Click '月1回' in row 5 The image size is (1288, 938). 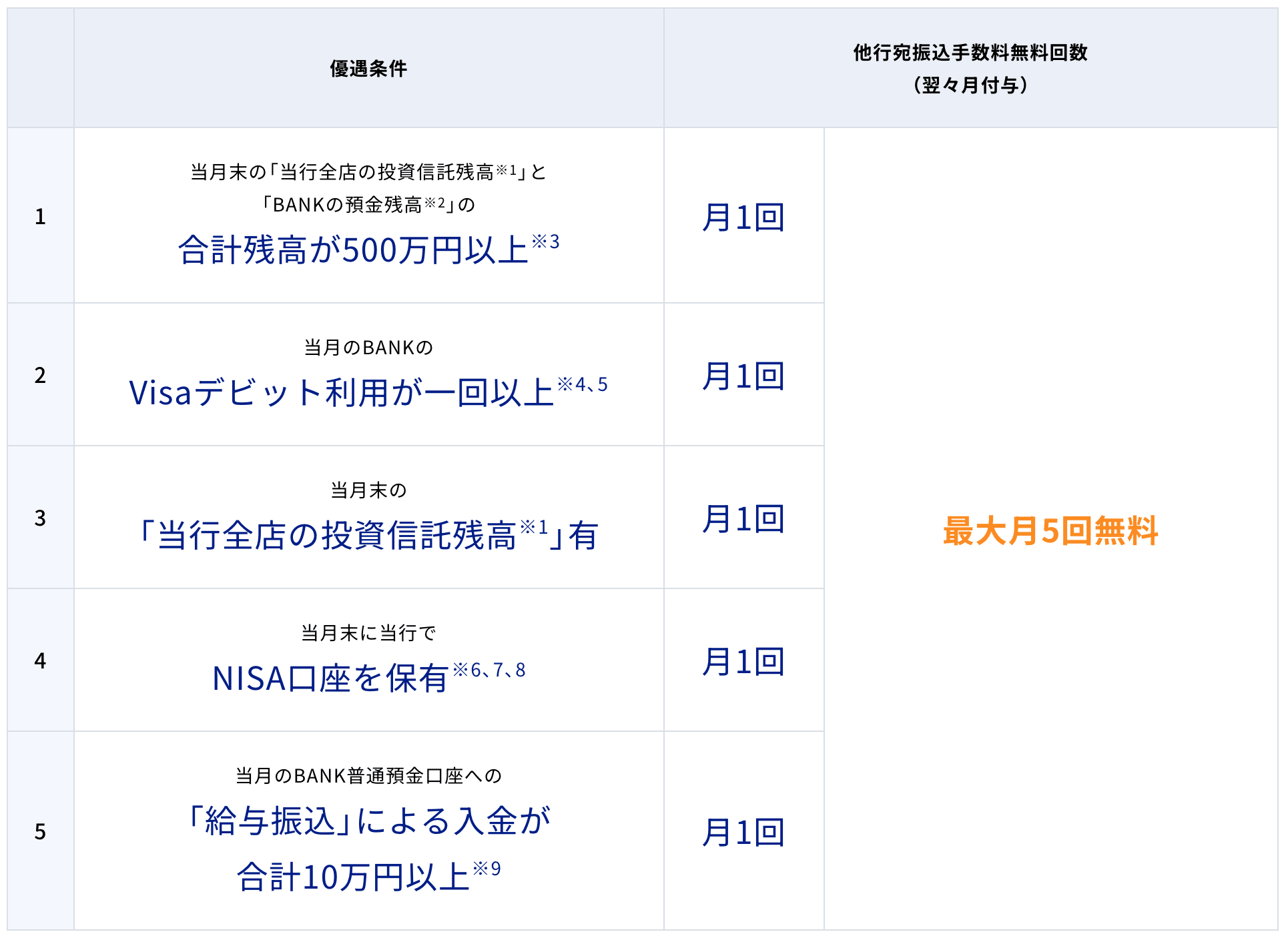click(x=743, y=833)
